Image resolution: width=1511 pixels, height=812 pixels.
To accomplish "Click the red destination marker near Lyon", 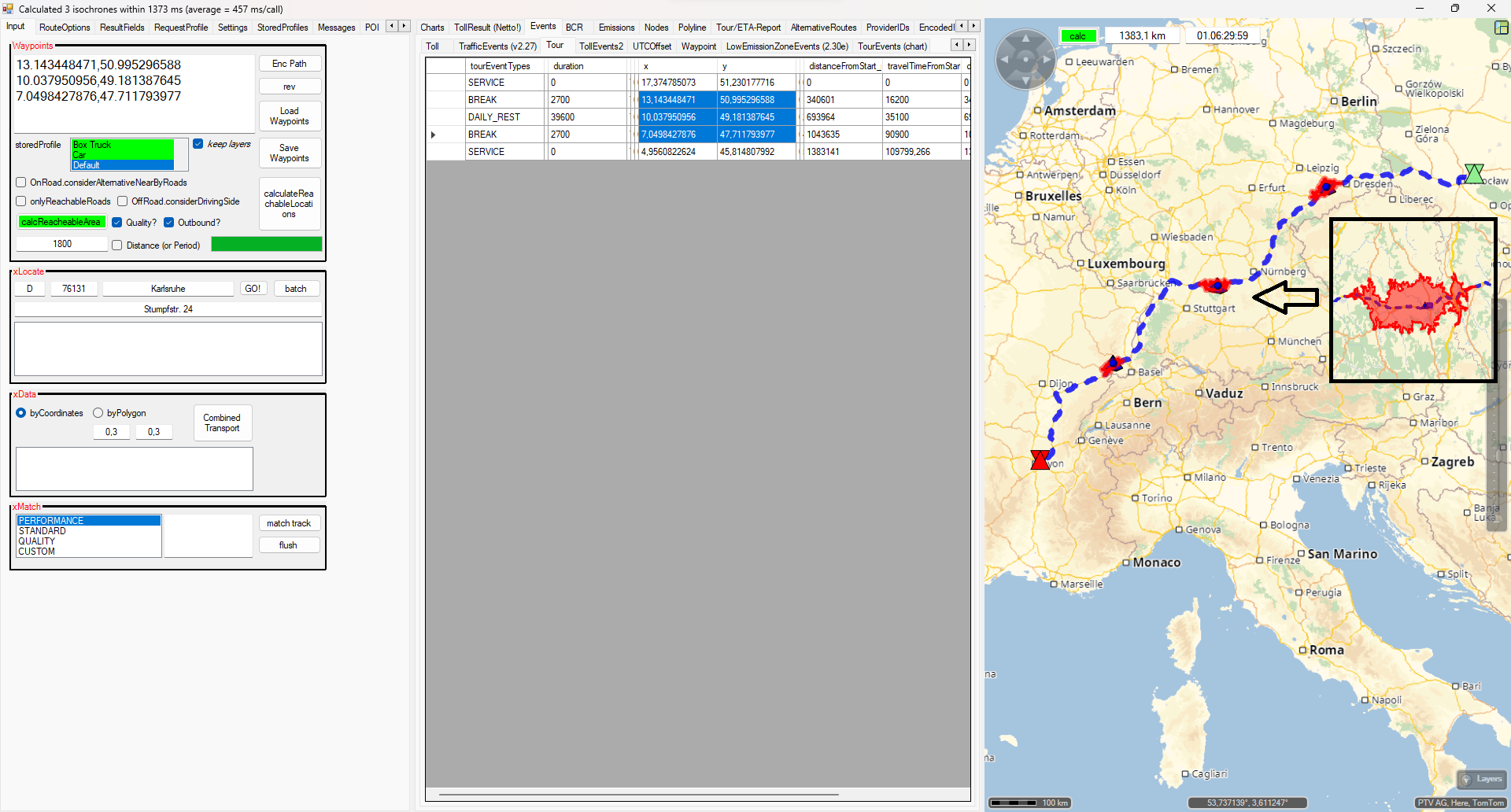I will click(1040, 460).
